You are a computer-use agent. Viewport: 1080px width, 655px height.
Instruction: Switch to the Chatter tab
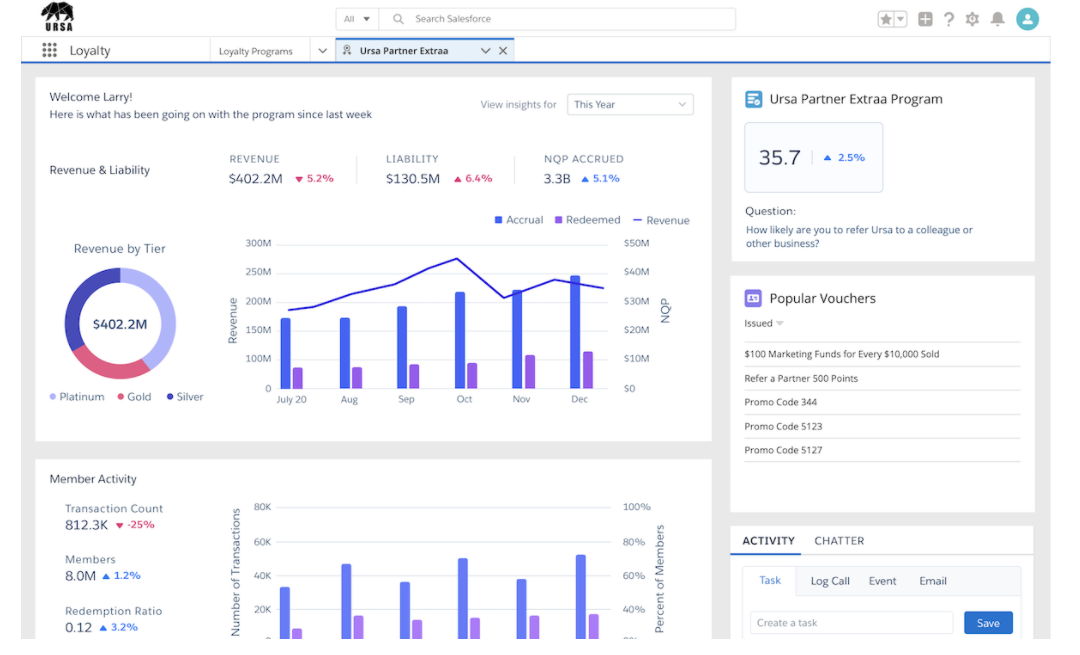coord(839,541)
